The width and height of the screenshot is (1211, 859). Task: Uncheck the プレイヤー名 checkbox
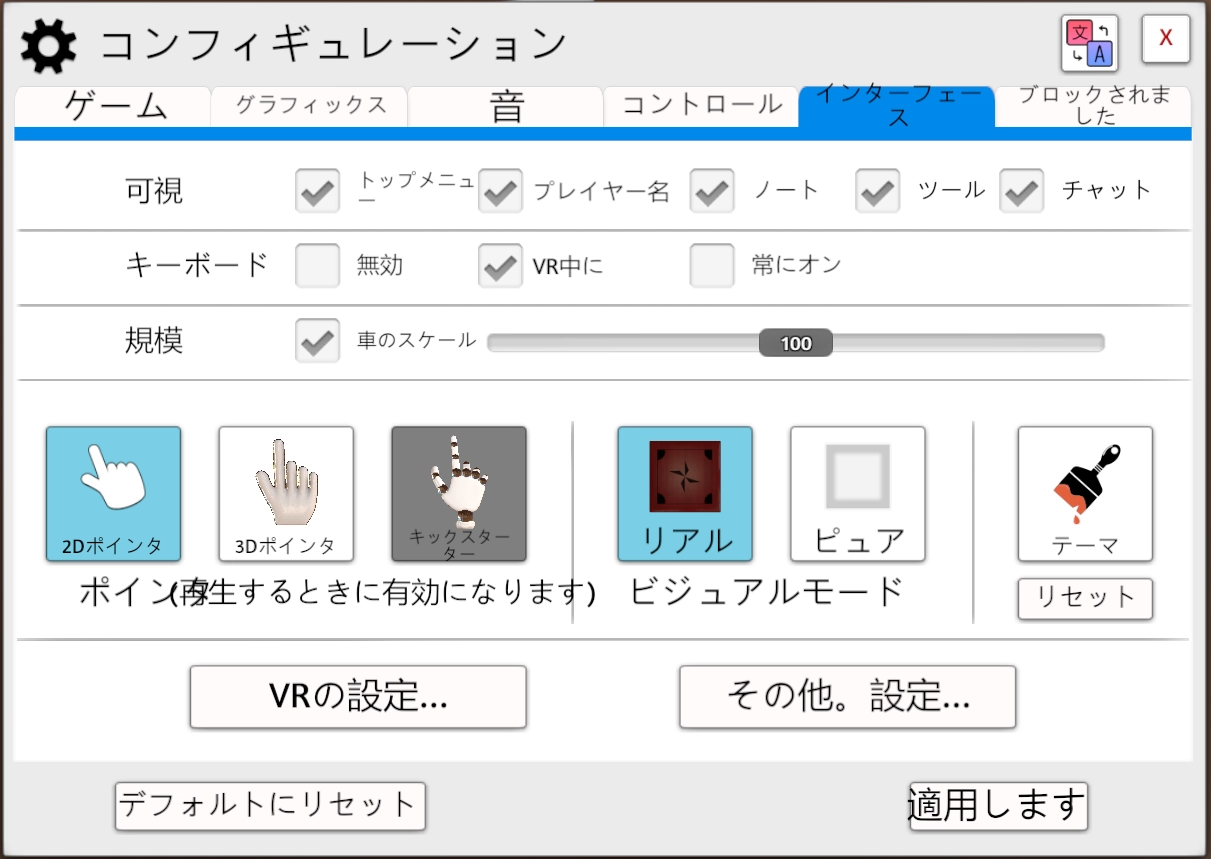[500, 191]
